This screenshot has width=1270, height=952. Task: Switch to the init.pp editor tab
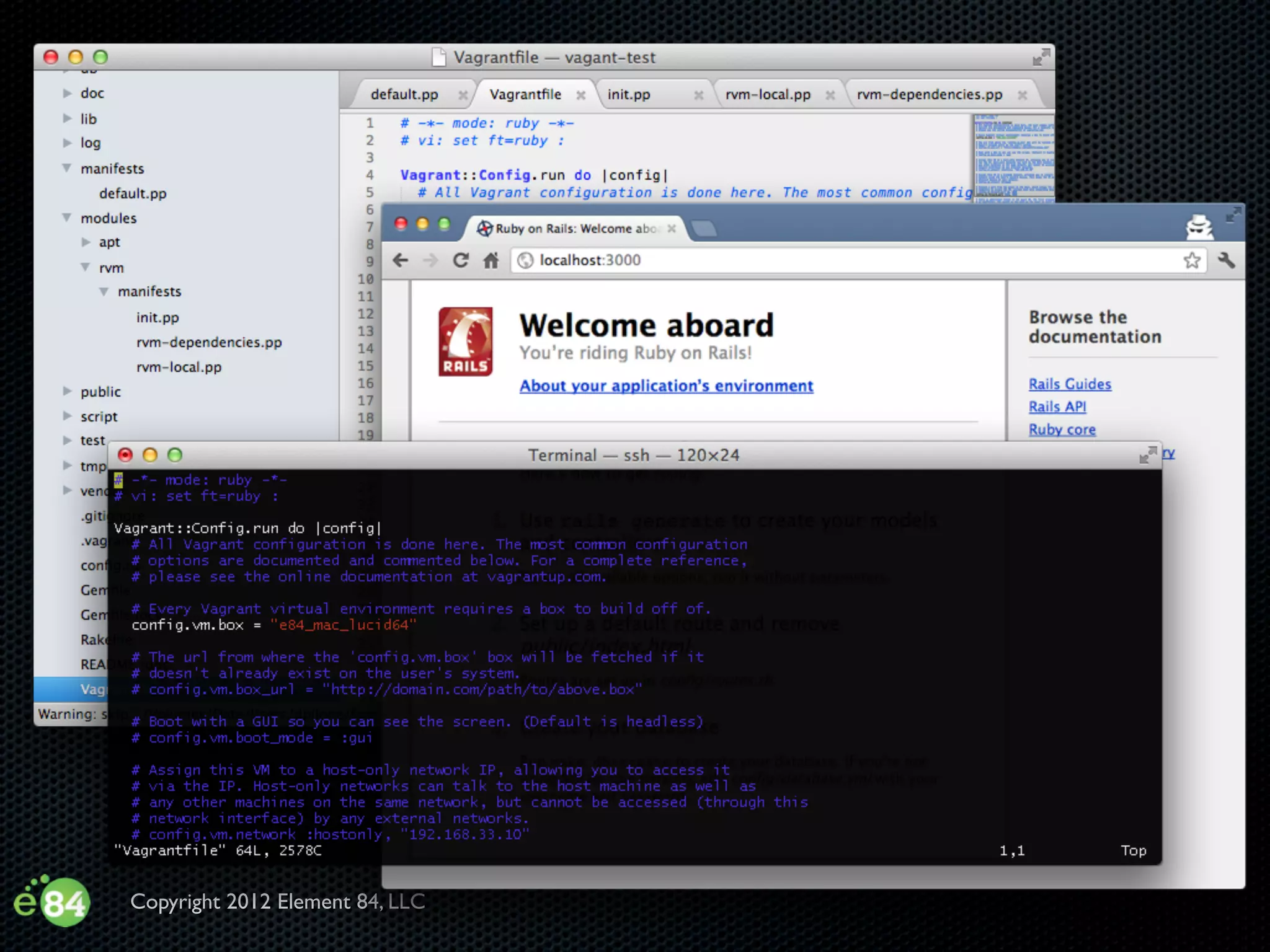(x=629, y=95)
